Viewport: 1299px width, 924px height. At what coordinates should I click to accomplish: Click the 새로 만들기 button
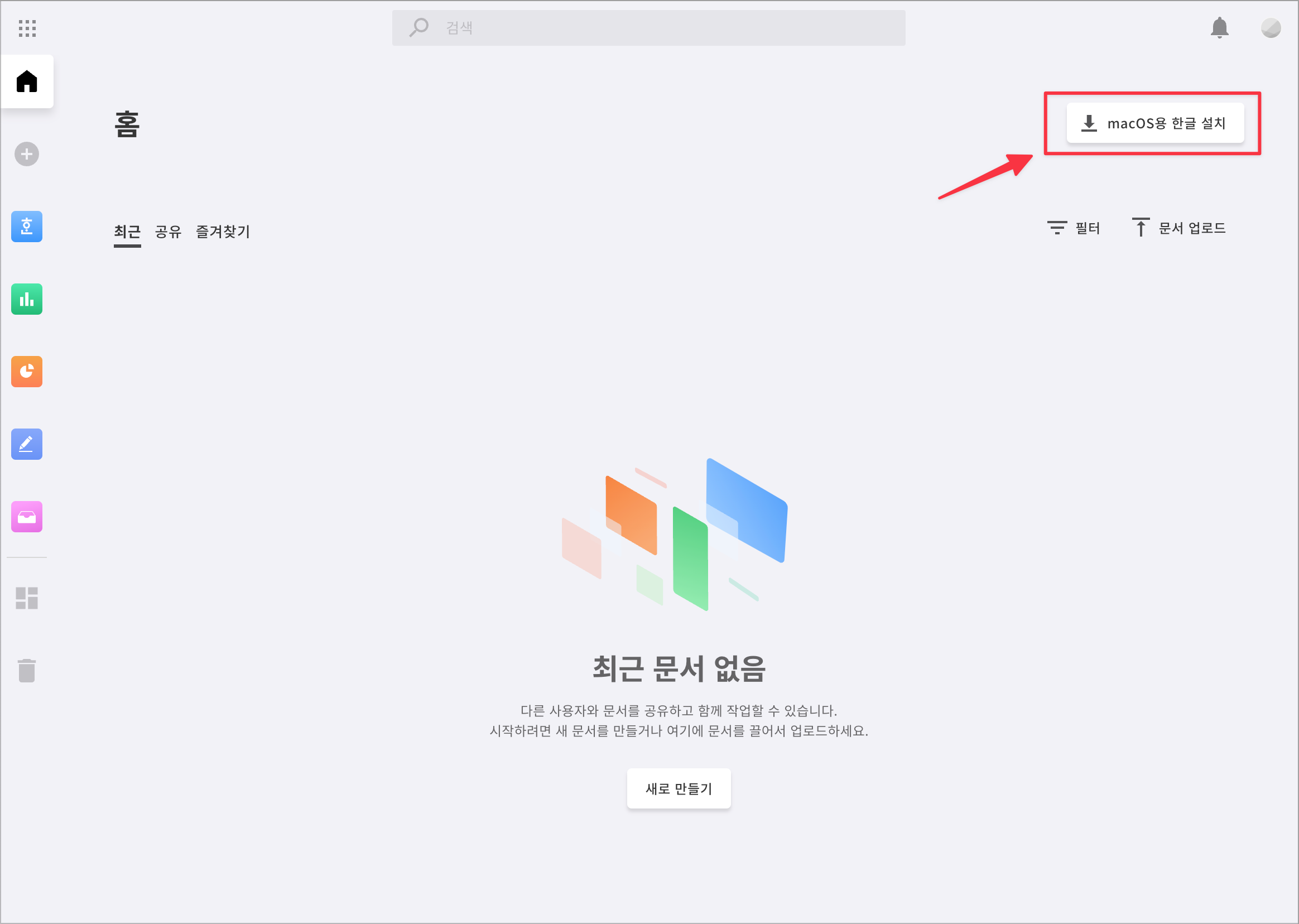pos(679,788)
